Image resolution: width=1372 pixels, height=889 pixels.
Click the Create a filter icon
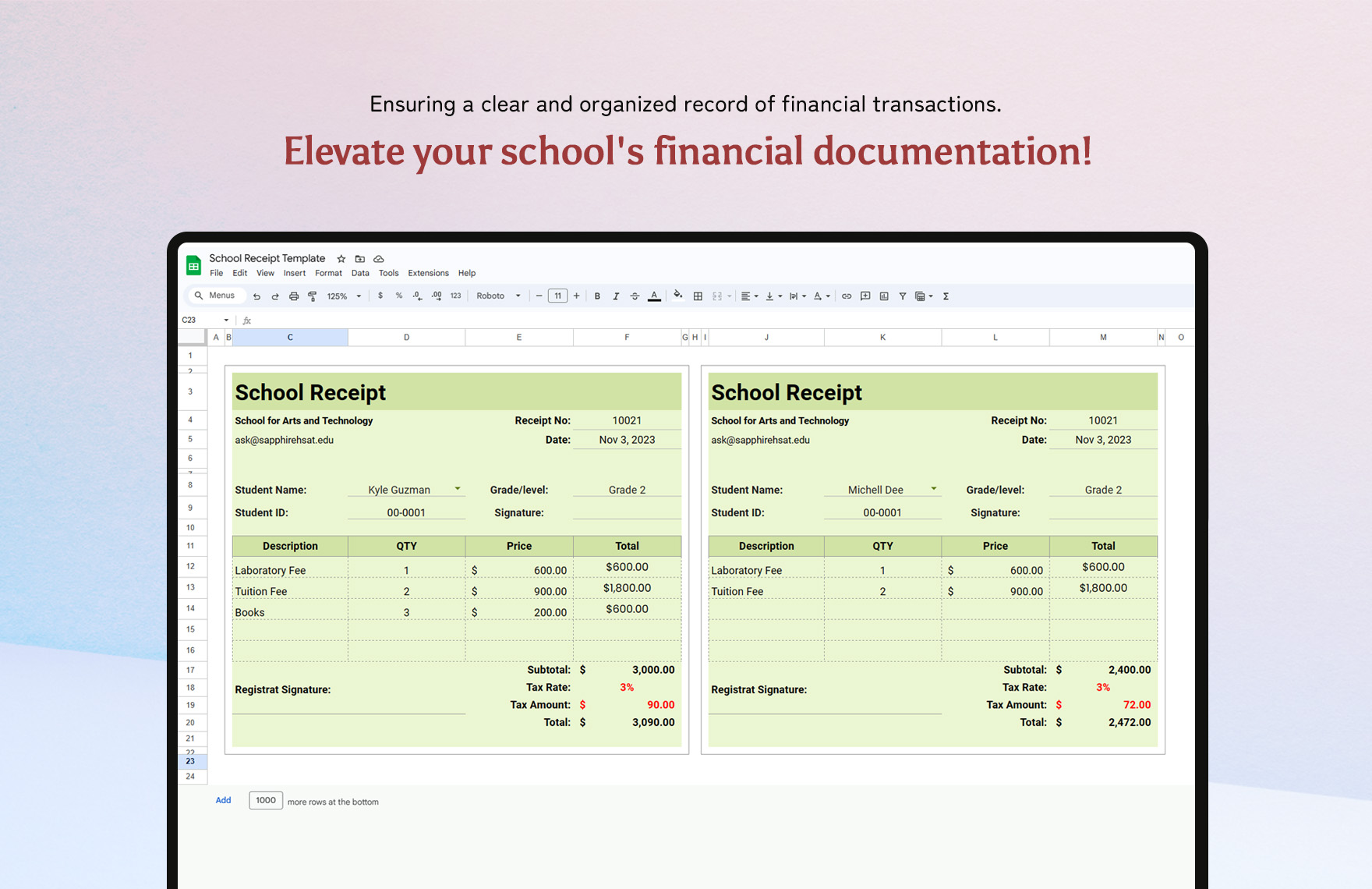click(x=902, y=296)
